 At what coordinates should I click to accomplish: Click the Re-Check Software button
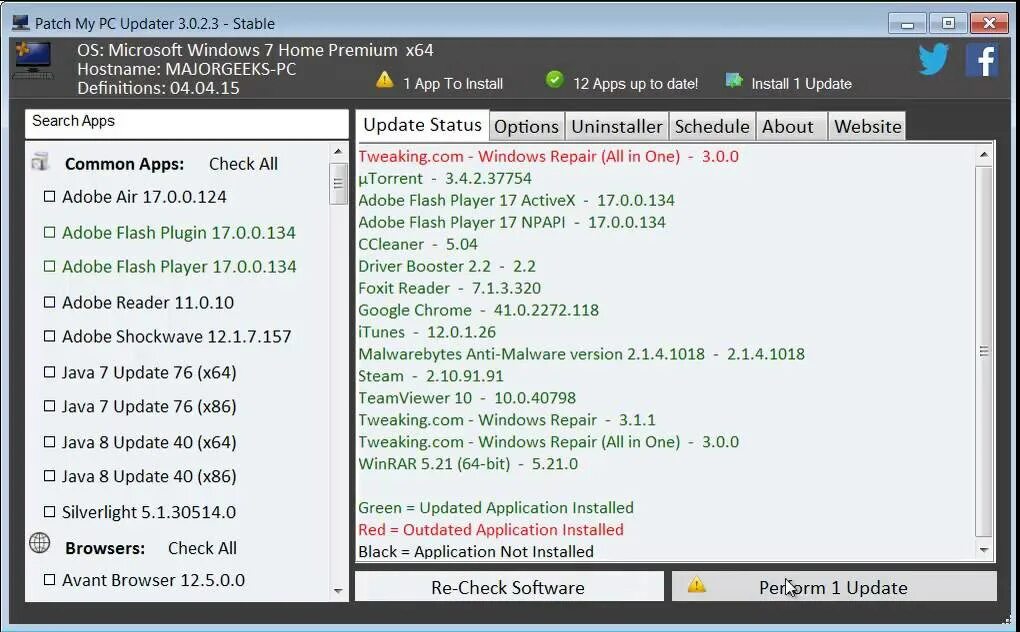click(x=509, y=587)
